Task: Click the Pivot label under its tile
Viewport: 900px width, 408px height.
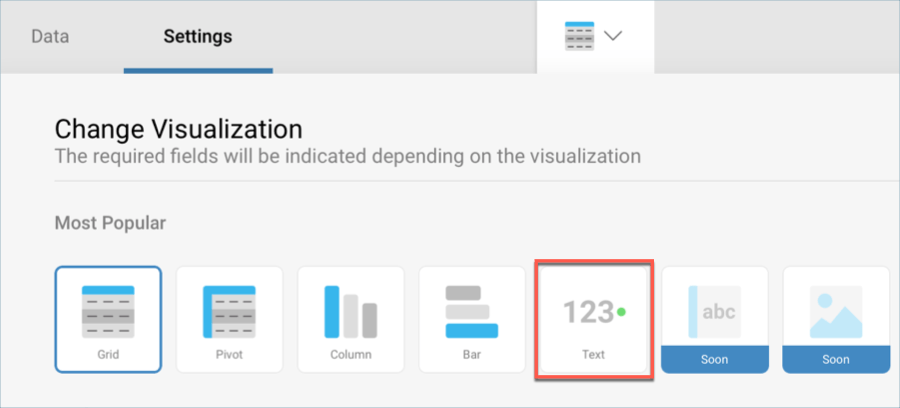Action: pos(229,355)
